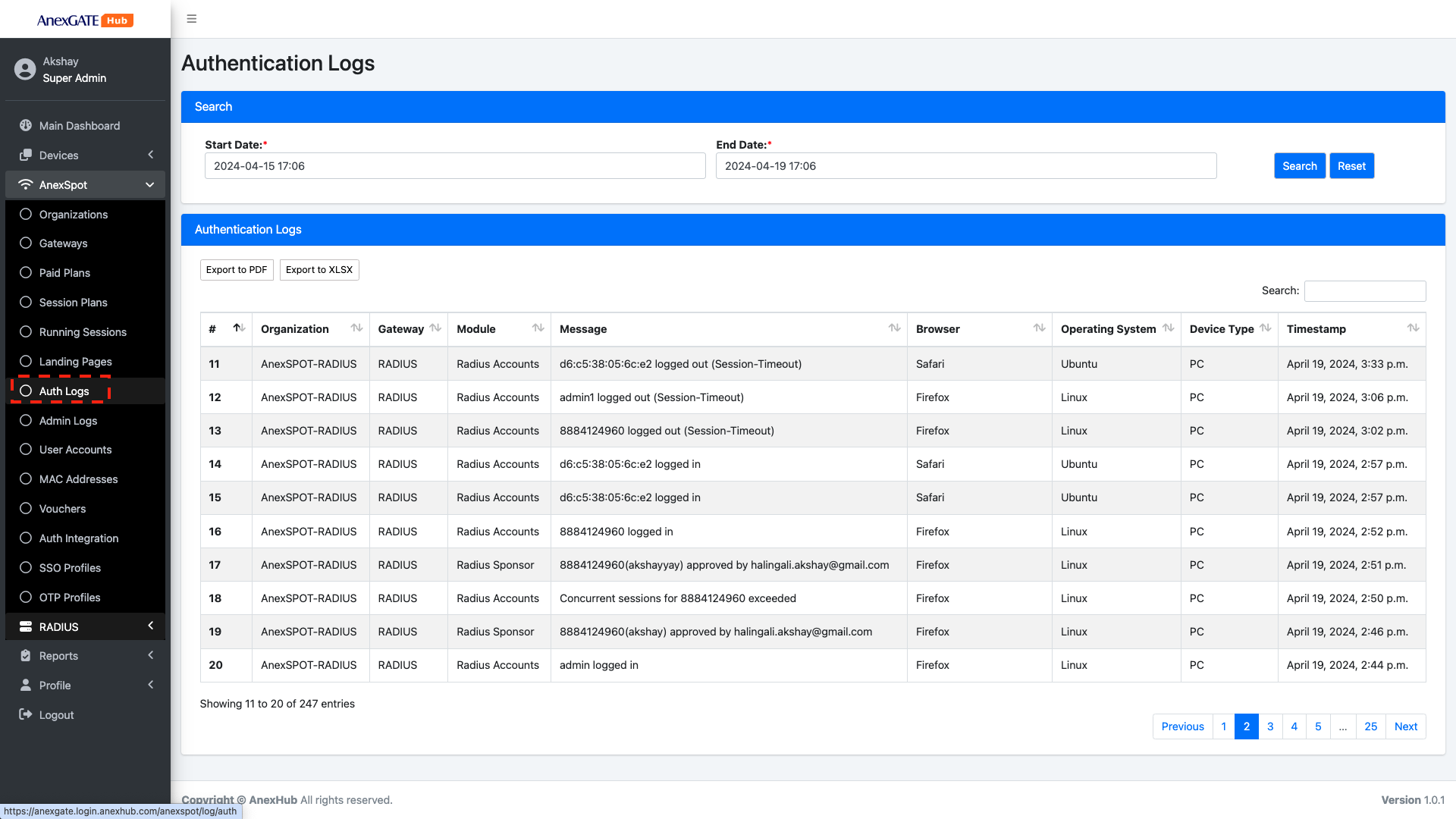Select the Organizations circle item

click(26, 215)
